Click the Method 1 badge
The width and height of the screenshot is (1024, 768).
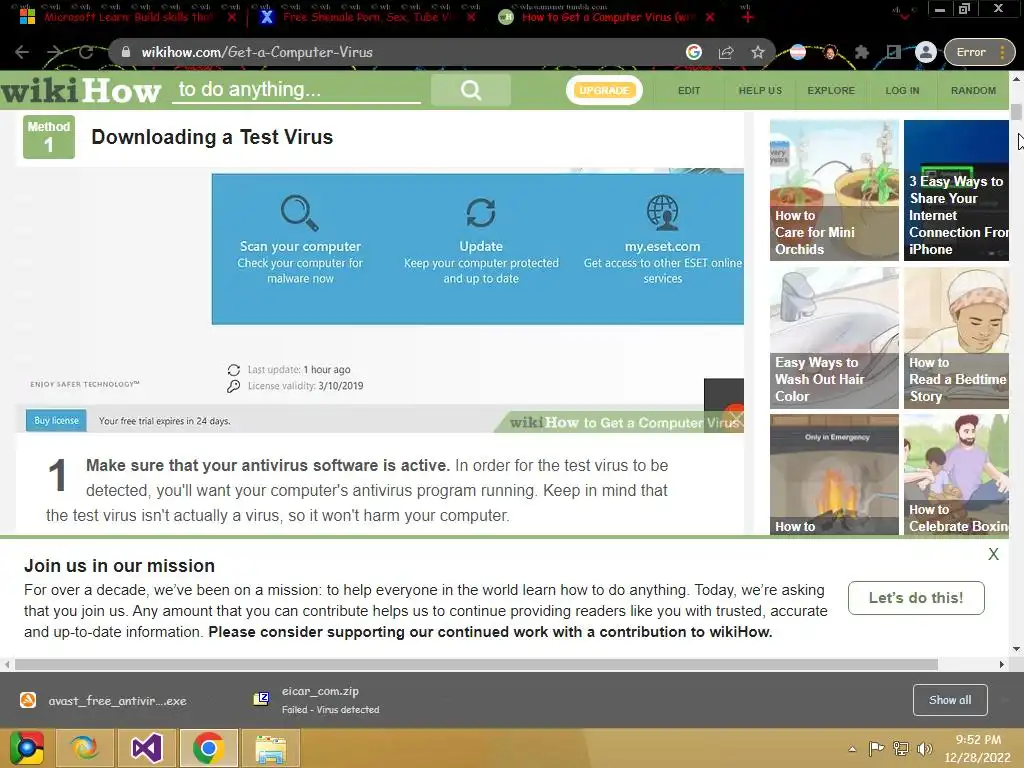tap(49, 137)
